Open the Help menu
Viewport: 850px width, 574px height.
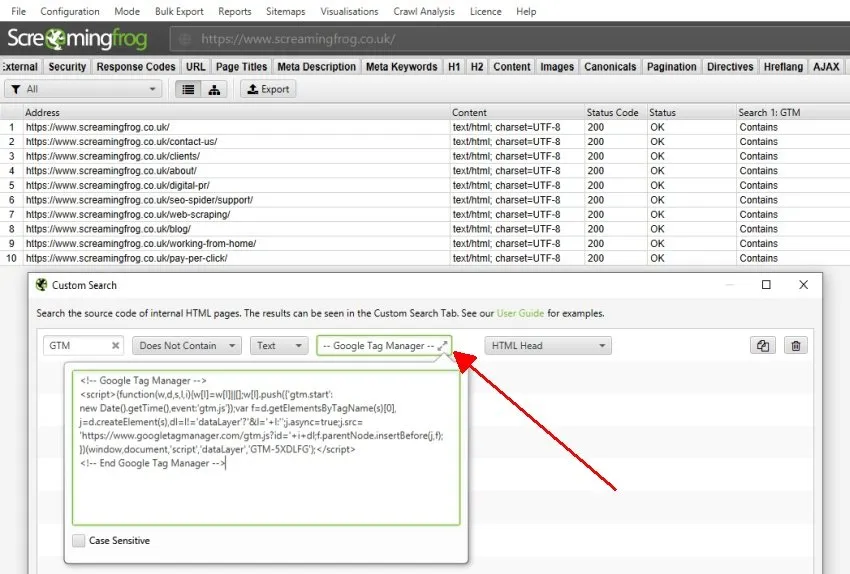526,11
